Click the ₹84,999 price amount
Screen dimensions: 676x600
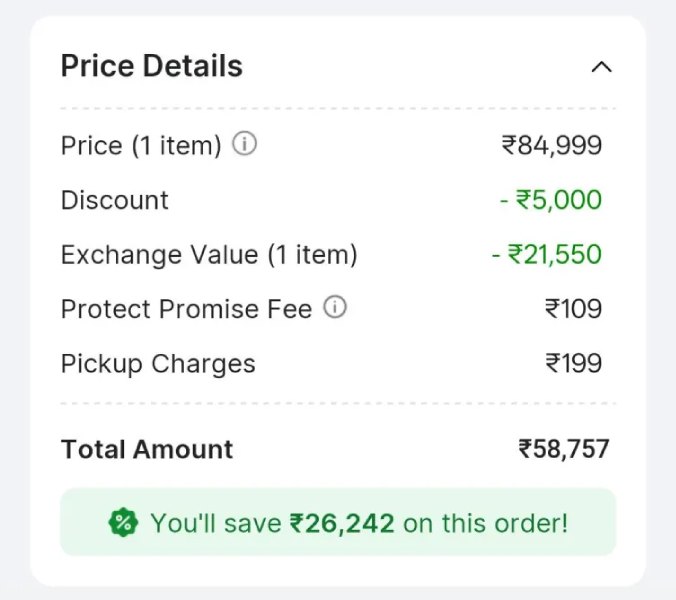[552, 146]
